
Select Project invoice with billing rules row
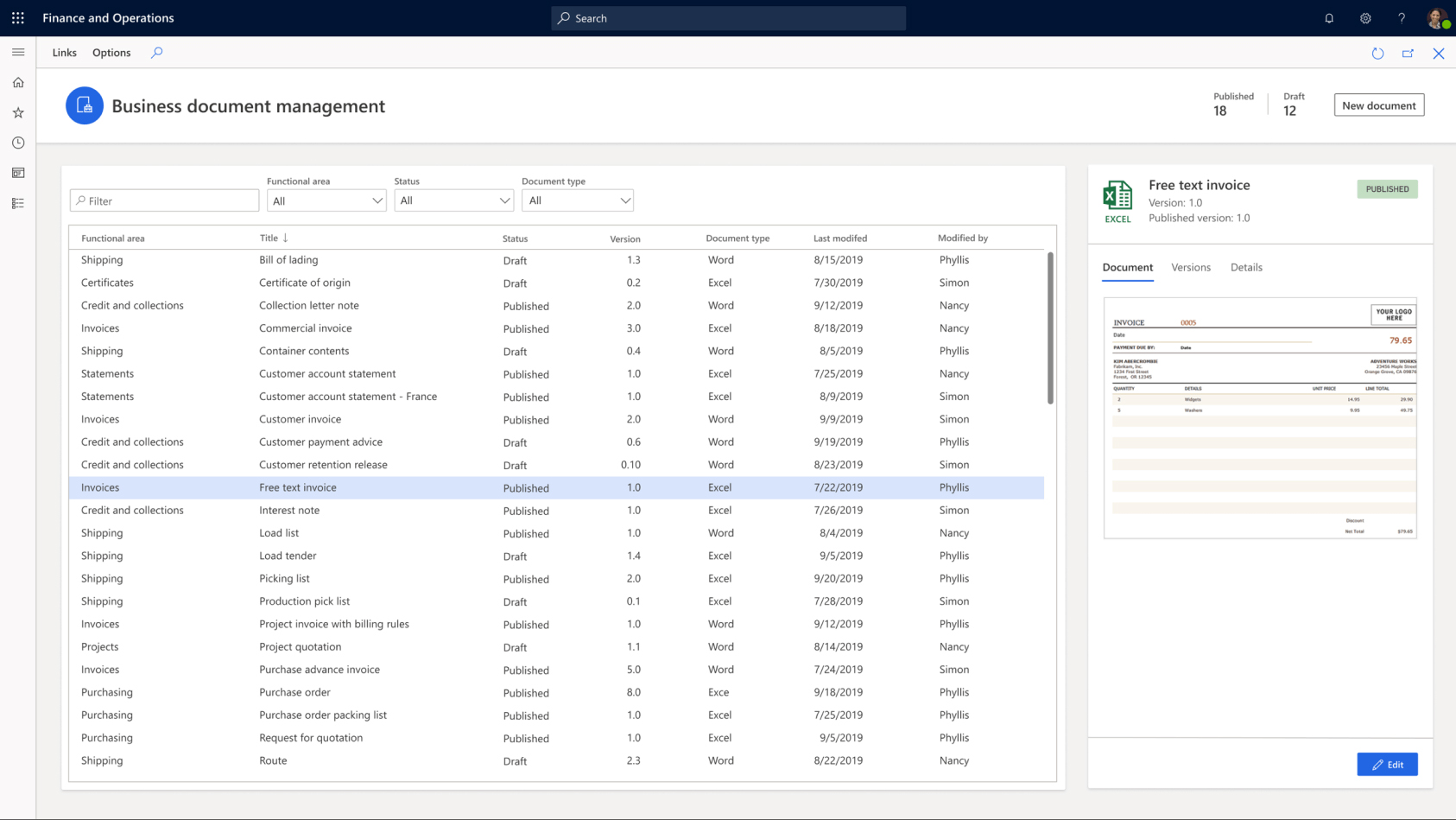[x=556, y=624]
